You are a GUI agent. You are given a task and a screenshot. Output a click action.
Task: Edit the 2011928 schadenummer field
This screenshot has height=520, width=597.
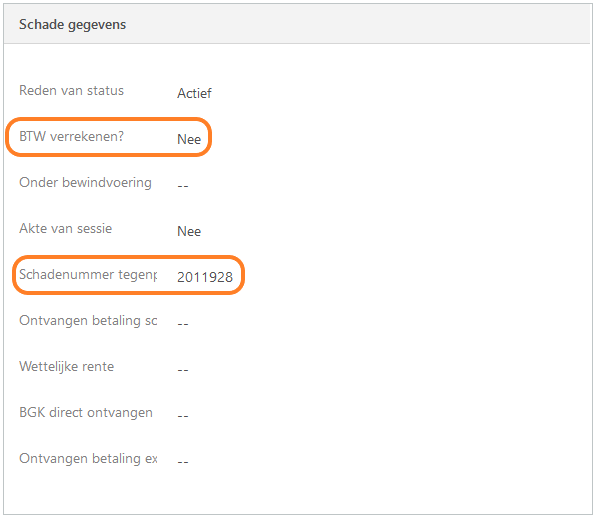click(205, 278)
